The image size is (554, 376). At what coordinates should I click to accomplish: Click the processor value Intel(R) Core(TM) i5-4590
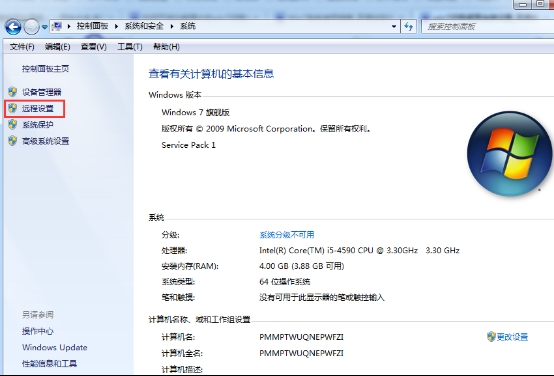pyautogui.click(x=359, y=250)
